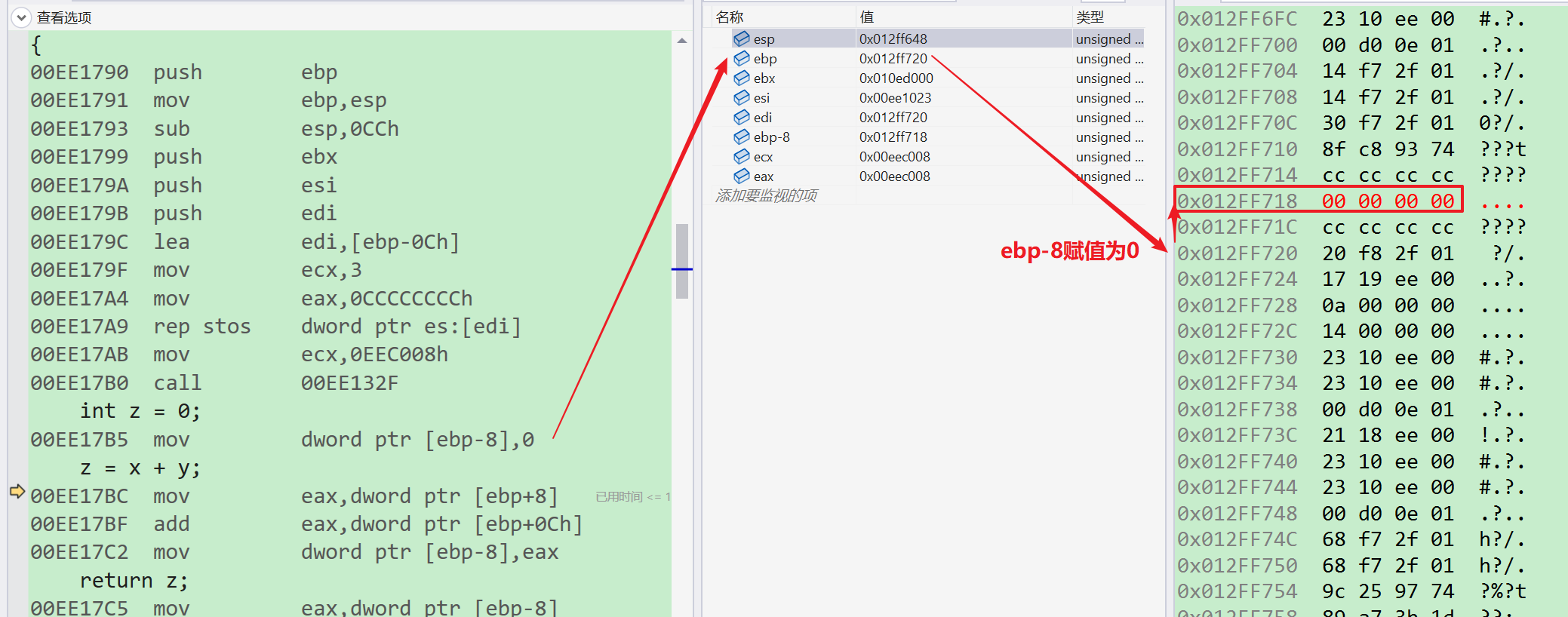Image resolution: width=1568 pixels, height=617 pixels.
Task: Click memory address 0x012FF72C
Action: coord(1237,331)
